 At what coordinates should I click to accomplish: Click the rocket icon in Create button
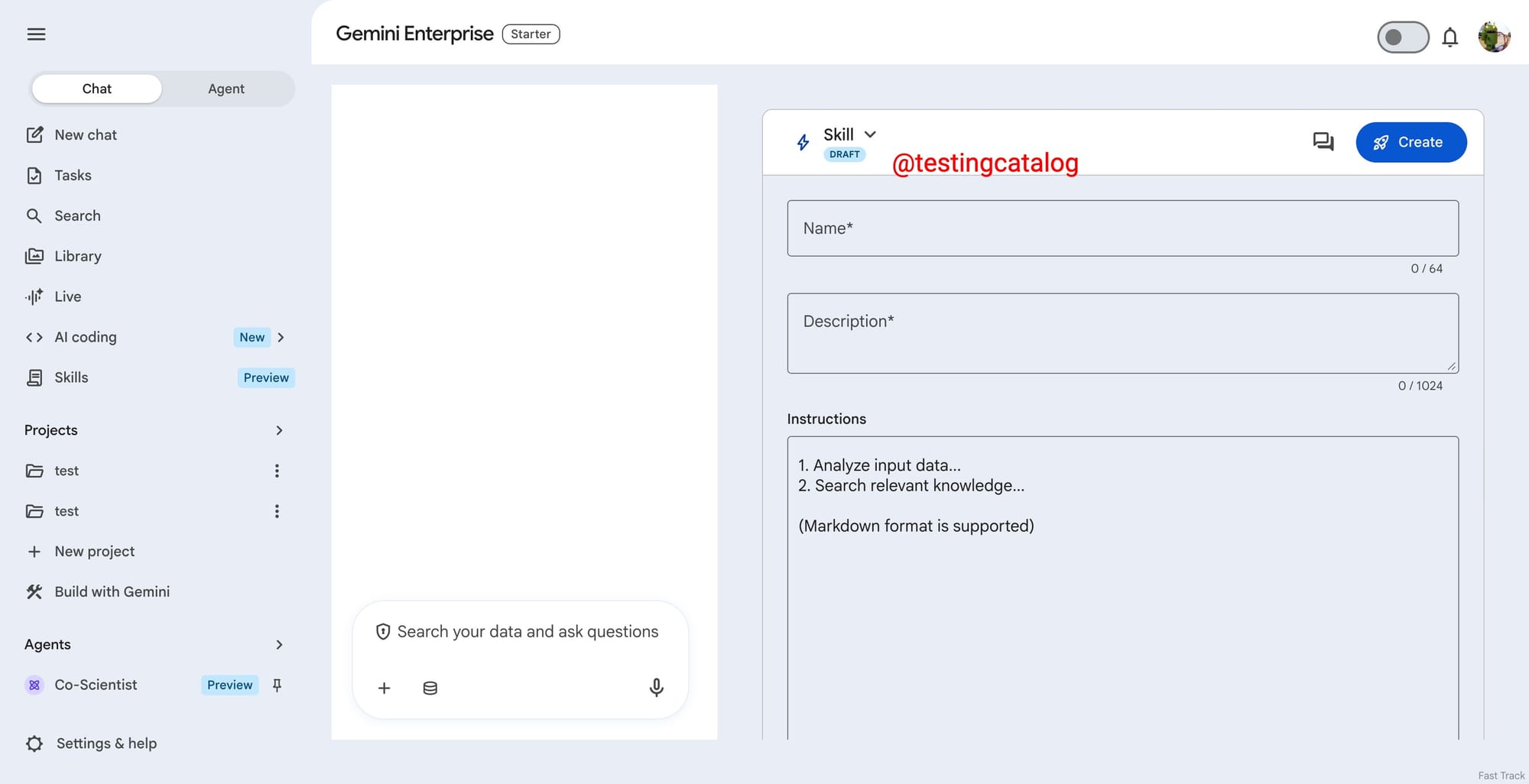click(x=1381, y=142)
